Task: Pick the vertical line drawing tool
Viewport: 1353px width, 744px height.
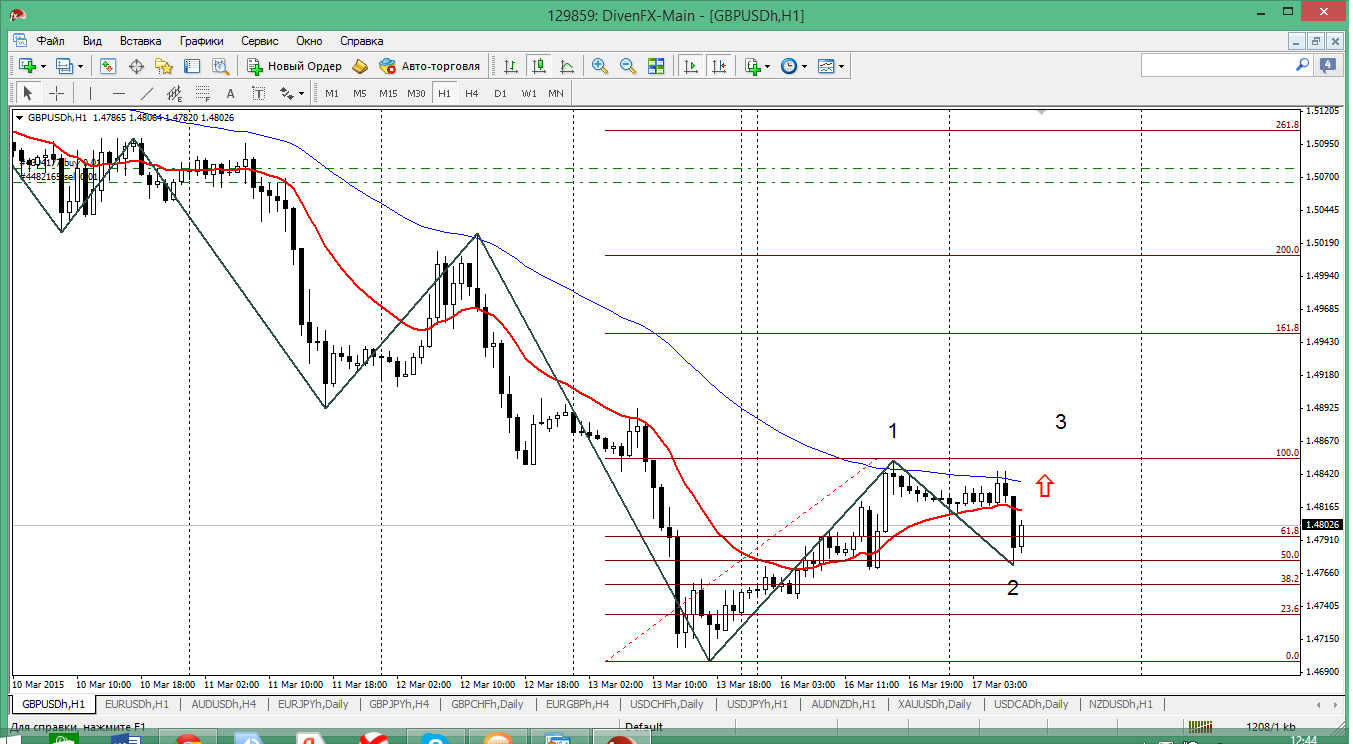Action: (x=90, y=93)
